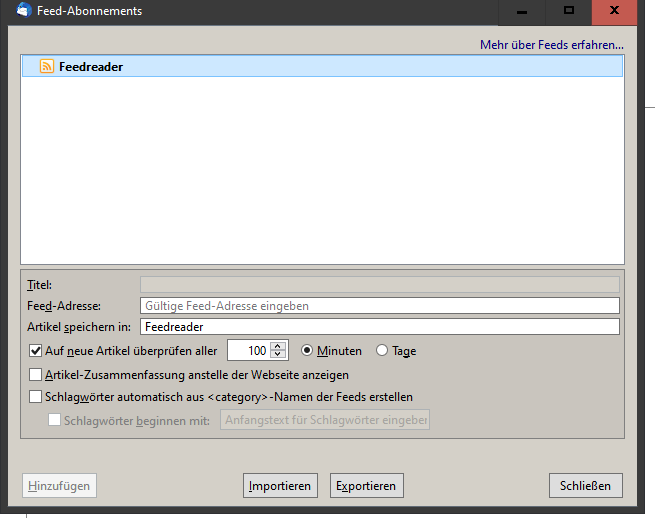This screenshot has width=655, height=518.
Task: Maximize the Feed-Abonnements window
Action: pos(569,12)
